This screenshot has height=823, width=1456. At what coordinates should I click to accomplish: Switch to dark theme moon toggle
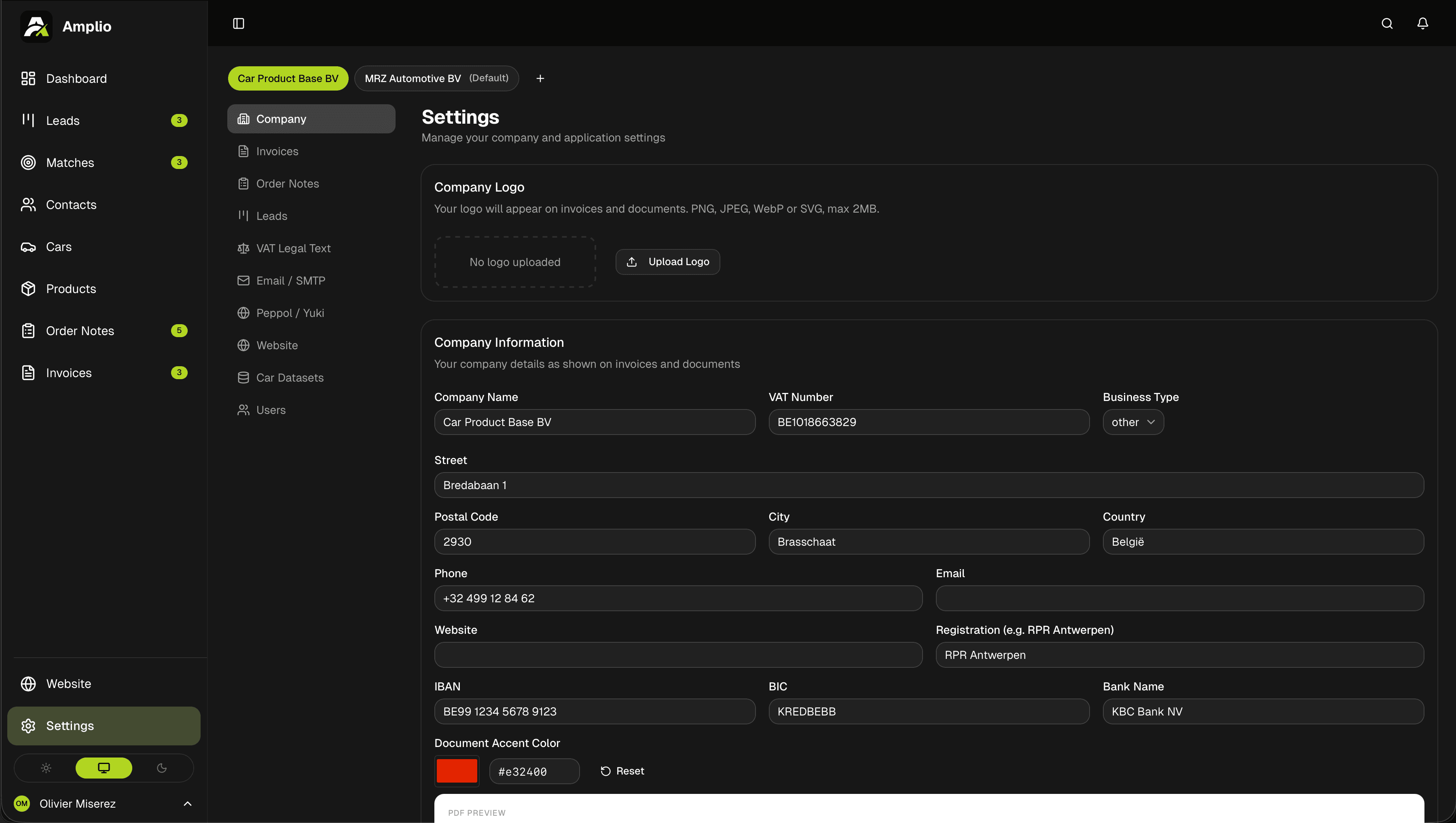162,768
